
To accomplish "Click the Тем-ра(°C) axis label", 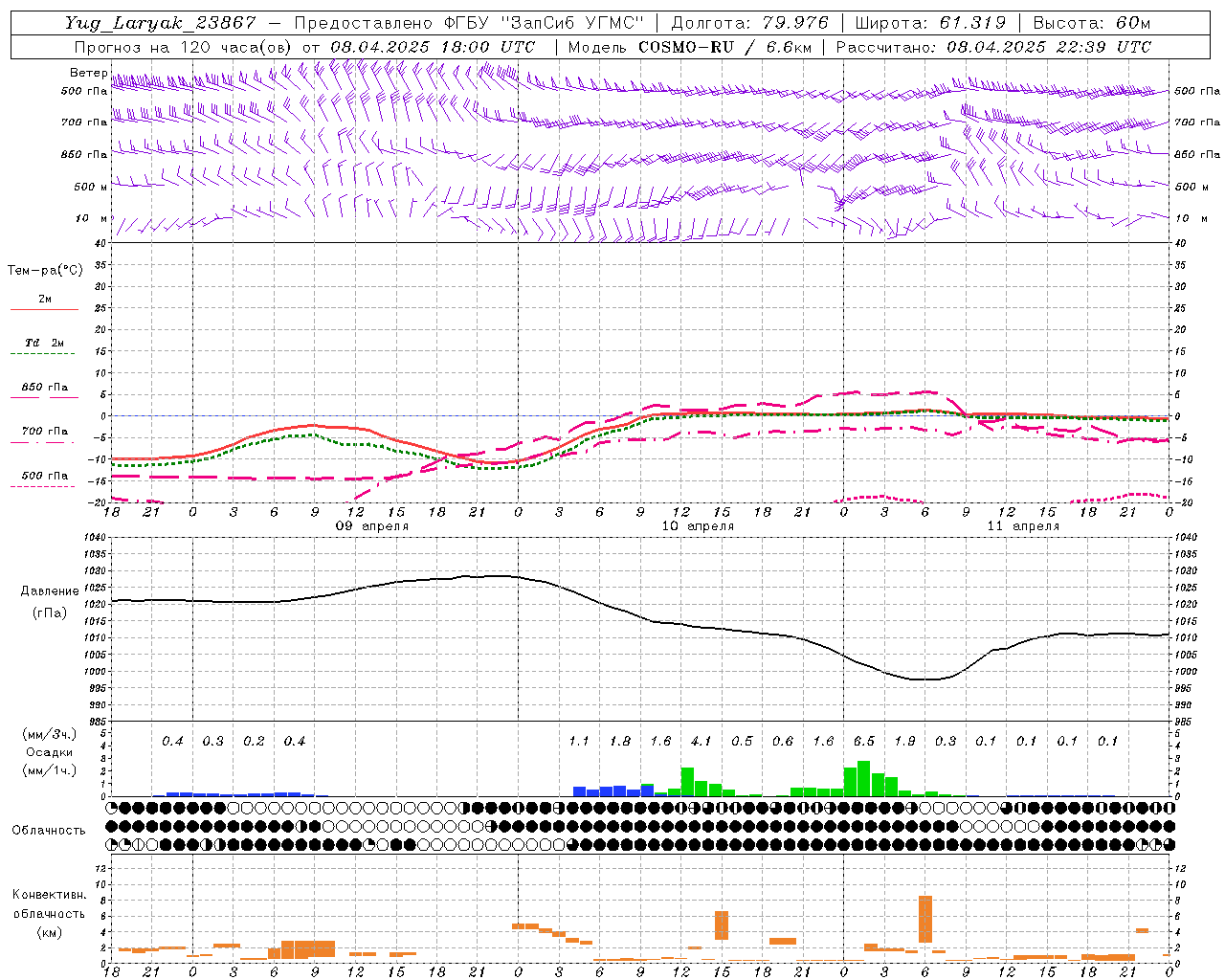I will 45,271.
